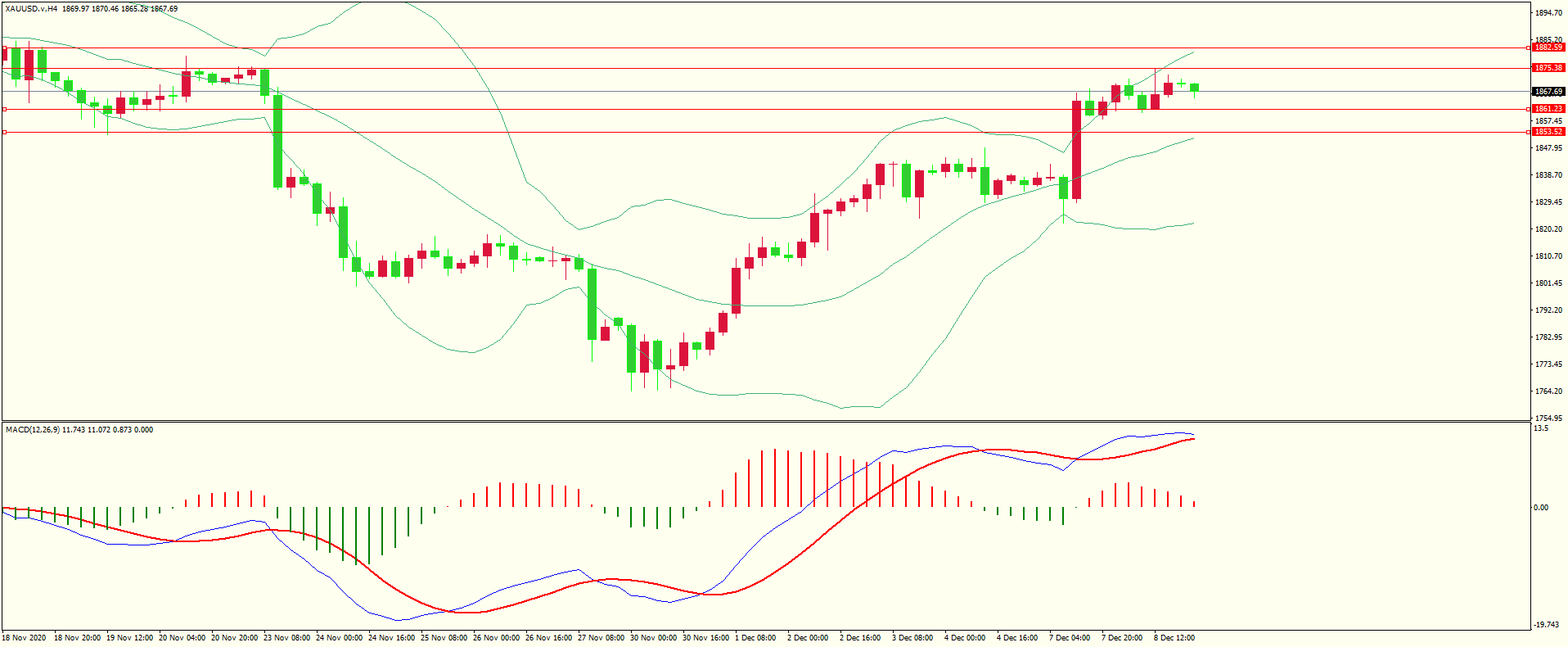Click the 1 Dec 08:00 time label
Image resolution: width=1568 pixels, height=647 pixels.
point(755,638)
